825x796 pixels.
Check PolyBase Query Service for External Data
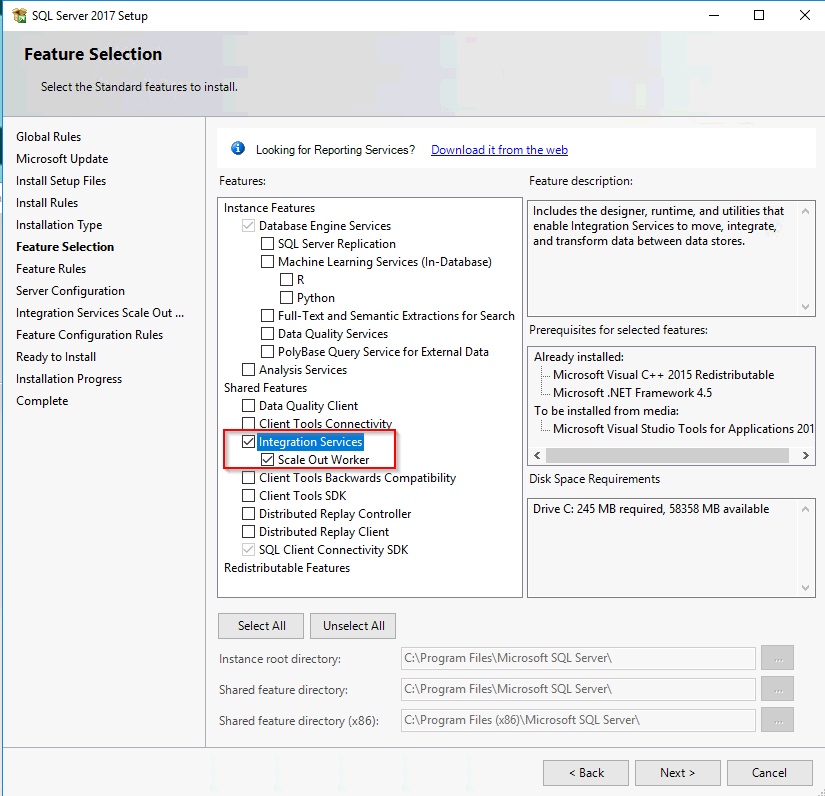click(266, 351)
